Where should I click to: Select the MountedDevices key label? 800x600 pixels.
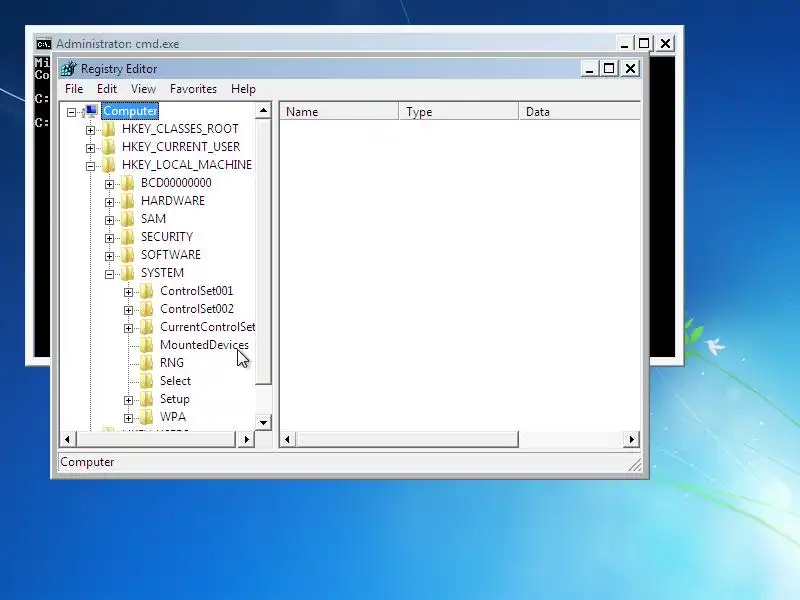click(x=204, y=345)
